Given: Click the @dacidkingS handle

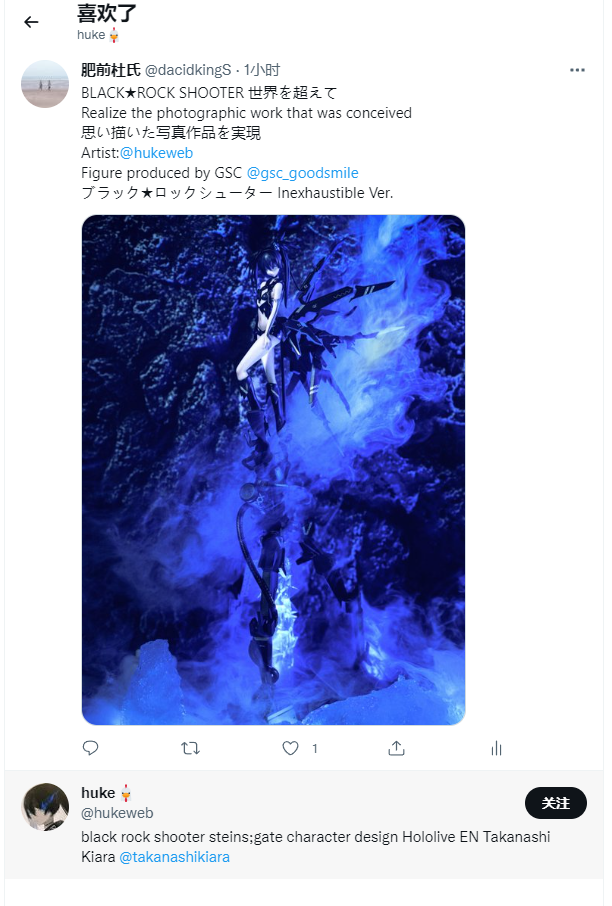Looking at the screenshot, I should [x=188, y=70].
